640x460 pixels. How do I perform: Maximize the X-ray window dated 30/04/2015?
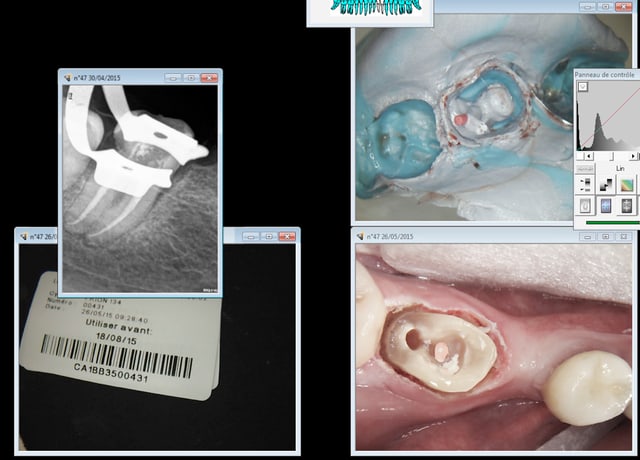pos(190,77)
